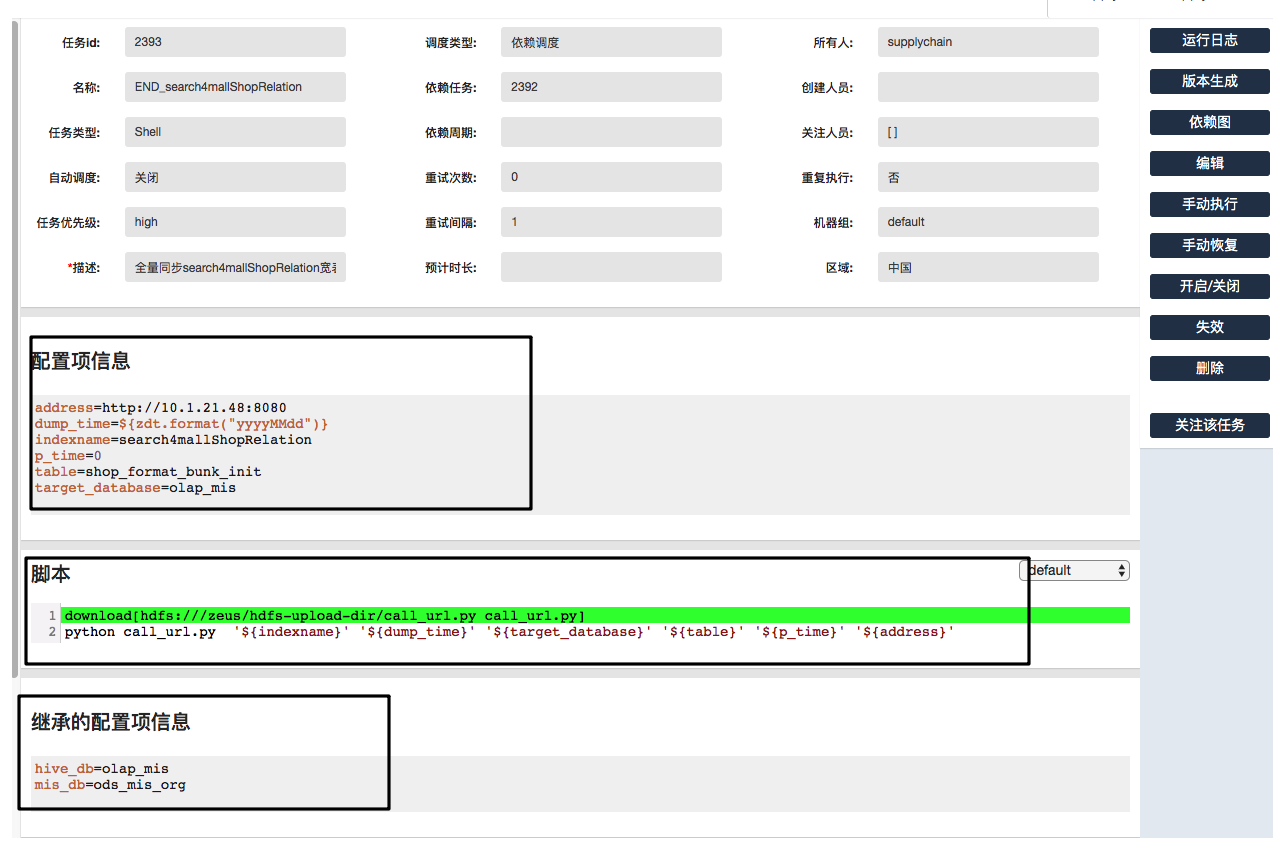This screenshot has height=850, width=1280.
Task: Click the 依赖任务 field showing 2392
Action: click(611, 87)
